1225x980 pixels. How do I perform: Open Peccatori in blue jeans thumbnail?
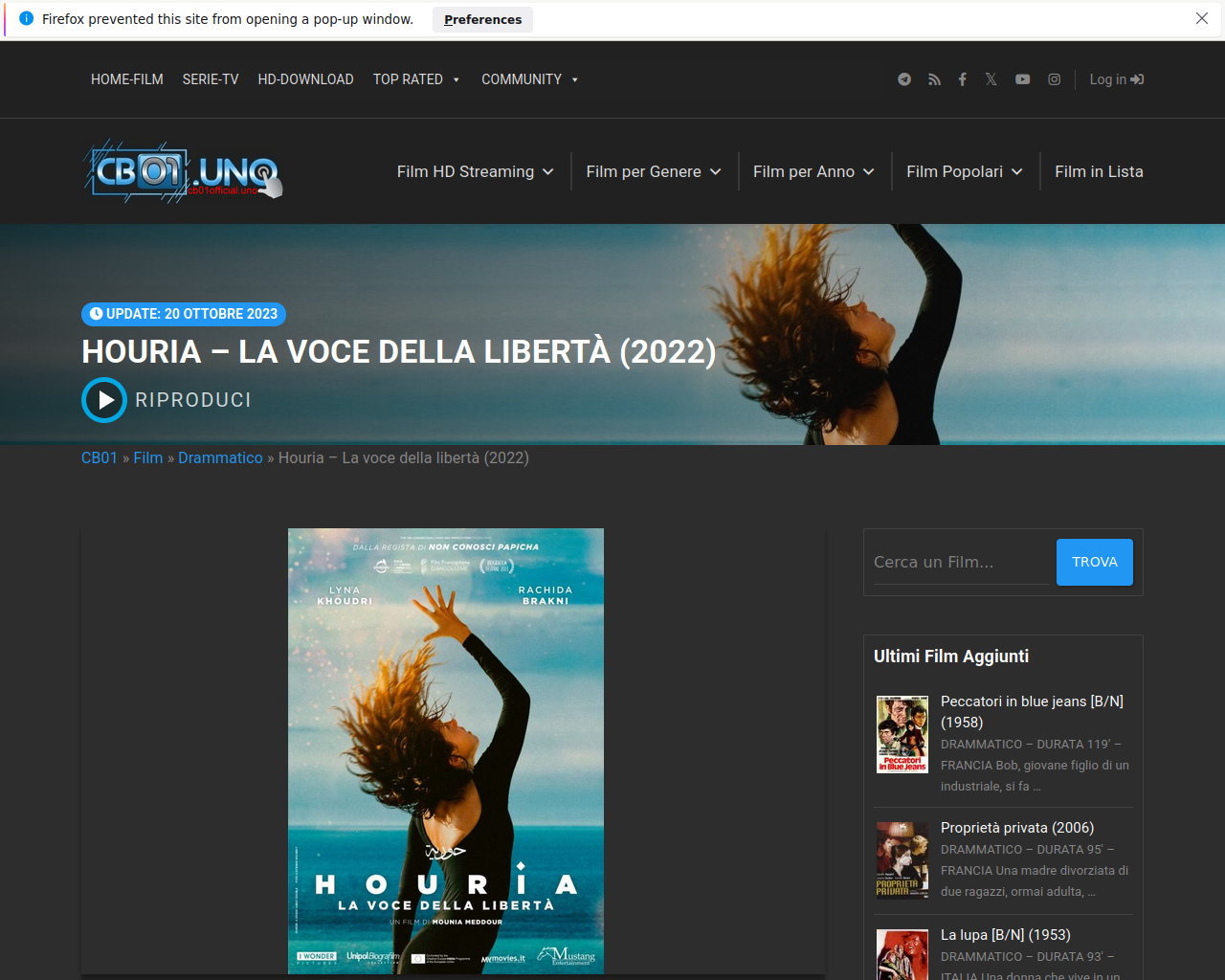pyautogui.click(x=902, y=734)
